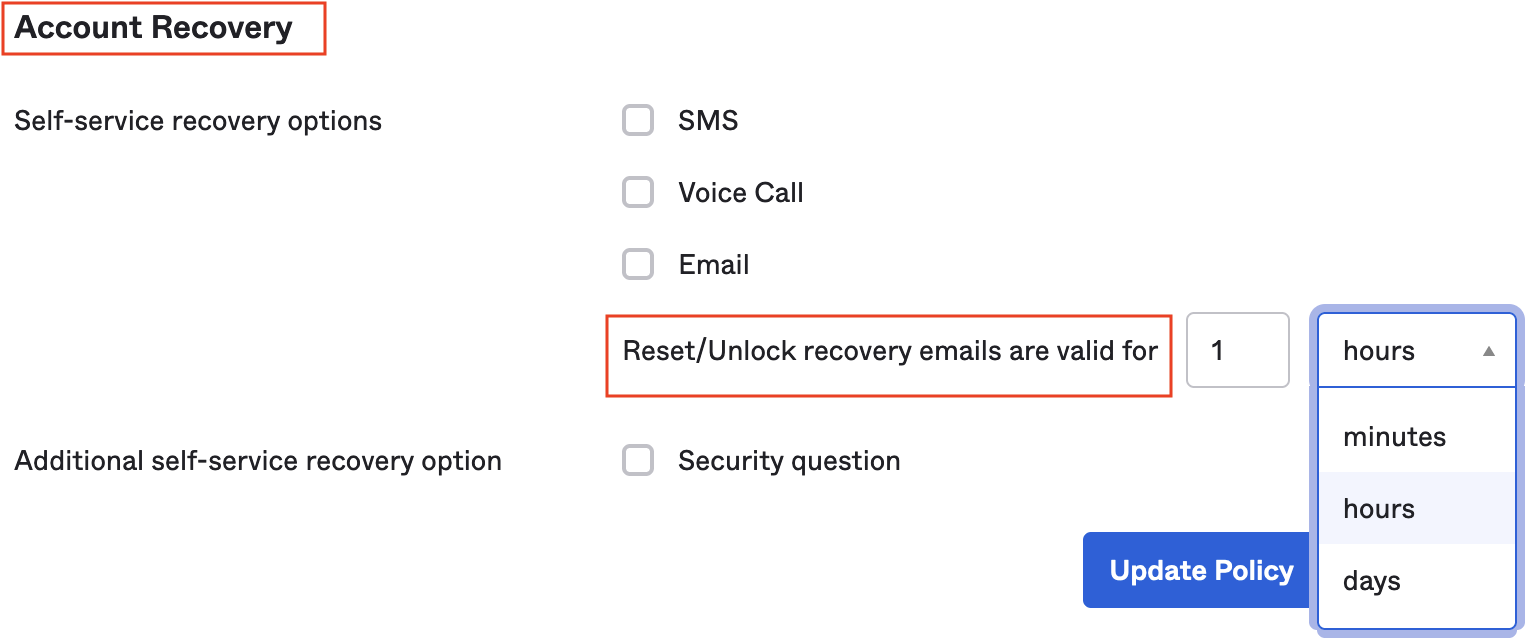1528x640 pixels.
Task: Toggle the Security question checkbox
Action: click(637, 460)
